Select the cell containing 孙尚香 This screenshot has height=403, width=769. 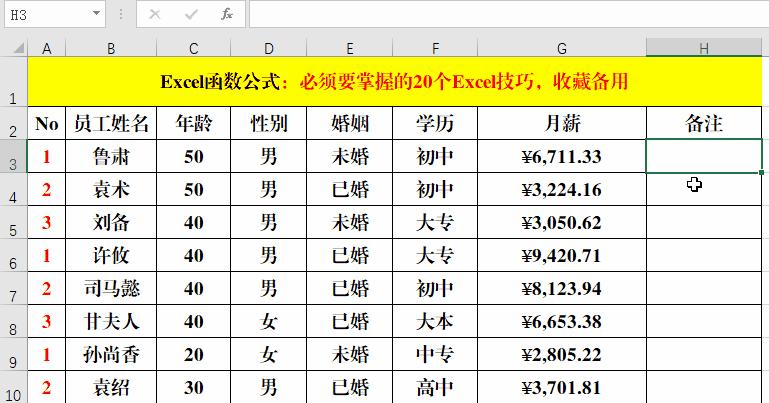click(111, 354)
